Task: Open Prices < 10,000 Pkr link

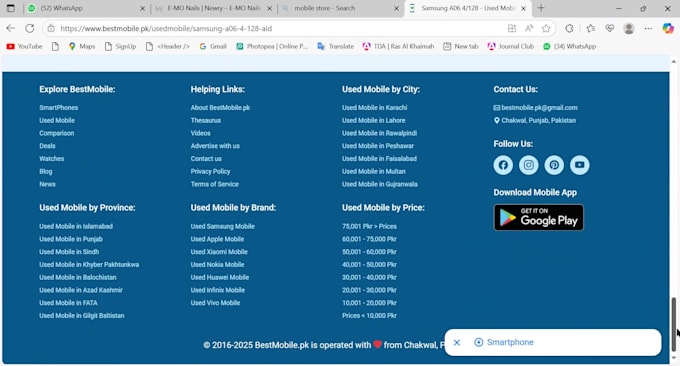Action: (x=369, y=316)
